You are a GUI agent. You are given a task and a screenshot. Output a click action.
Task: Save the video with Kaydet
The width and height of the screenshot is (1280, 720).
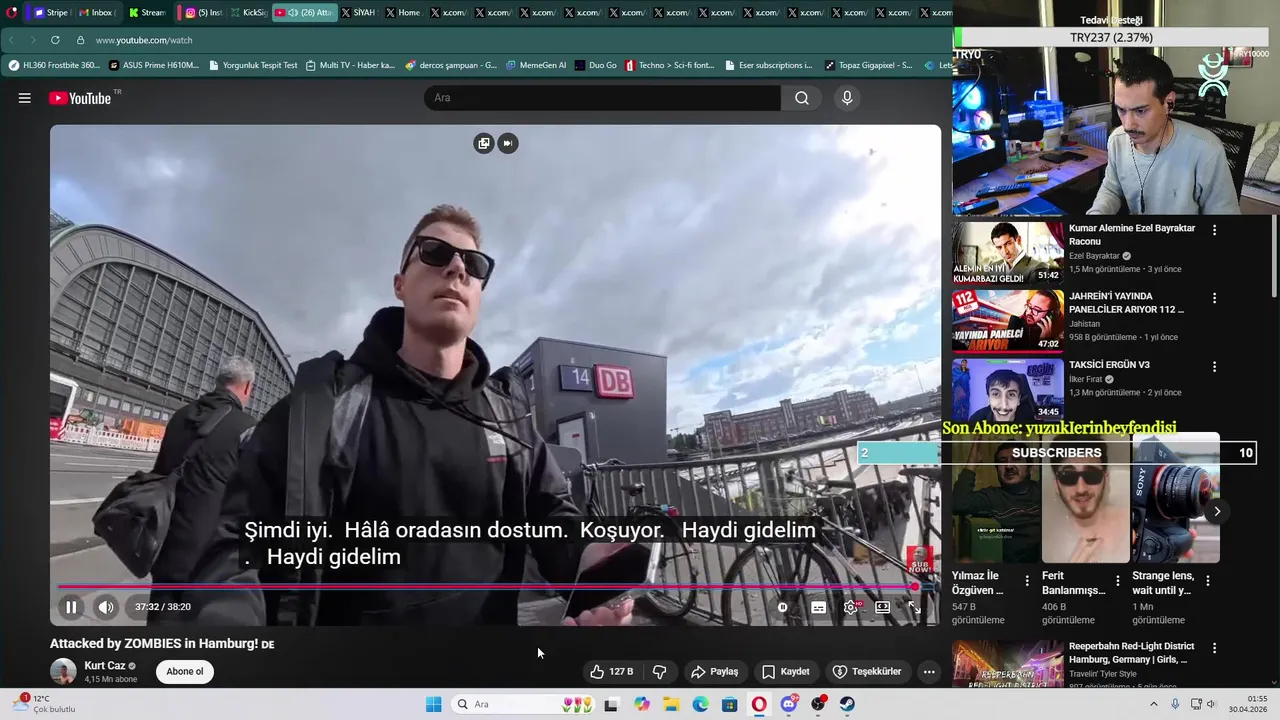point(786,672)
